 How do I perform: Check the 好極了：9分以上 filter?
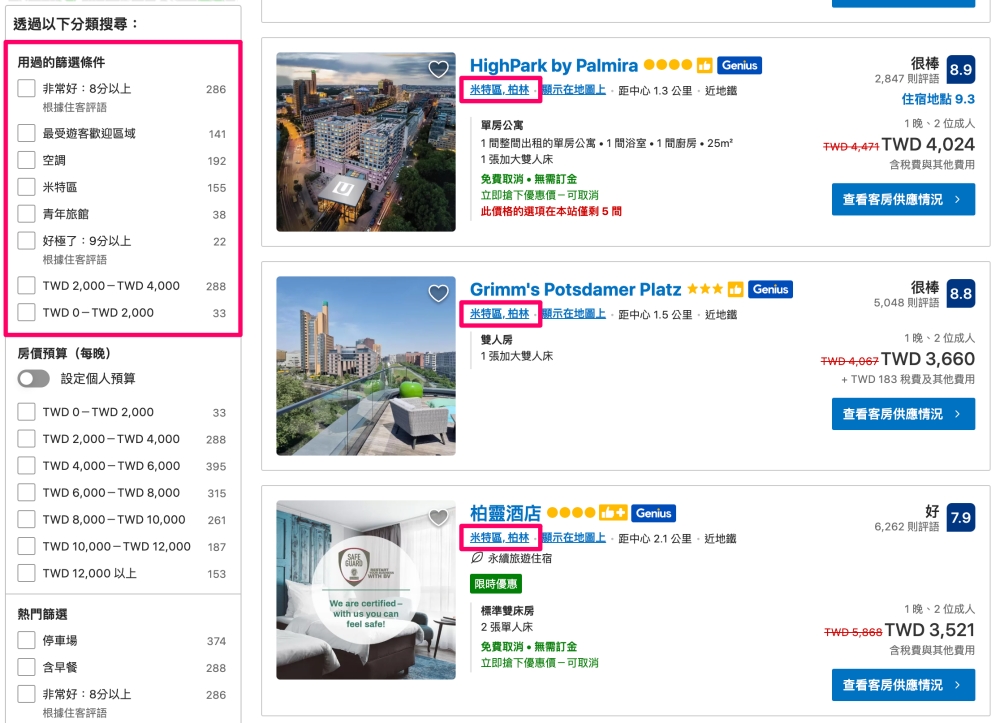coord(26,241)
